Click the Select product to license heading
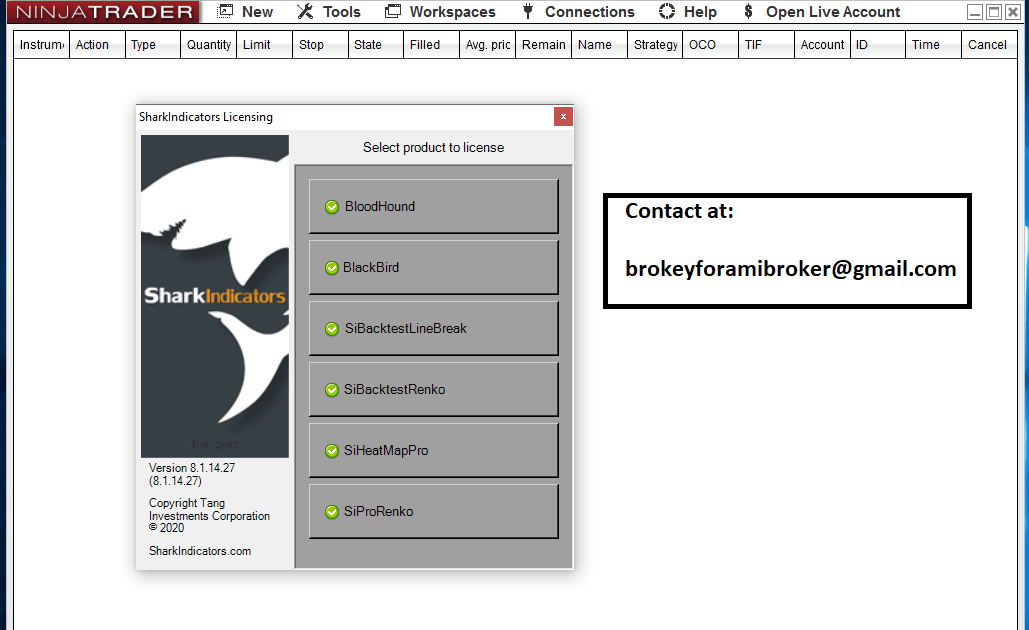1029x630 pixels. coord(434,148)
